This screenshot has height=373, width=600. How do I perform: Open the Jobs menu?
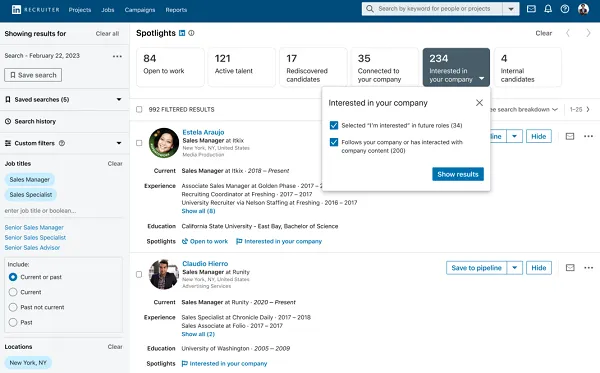pos(108,10)
